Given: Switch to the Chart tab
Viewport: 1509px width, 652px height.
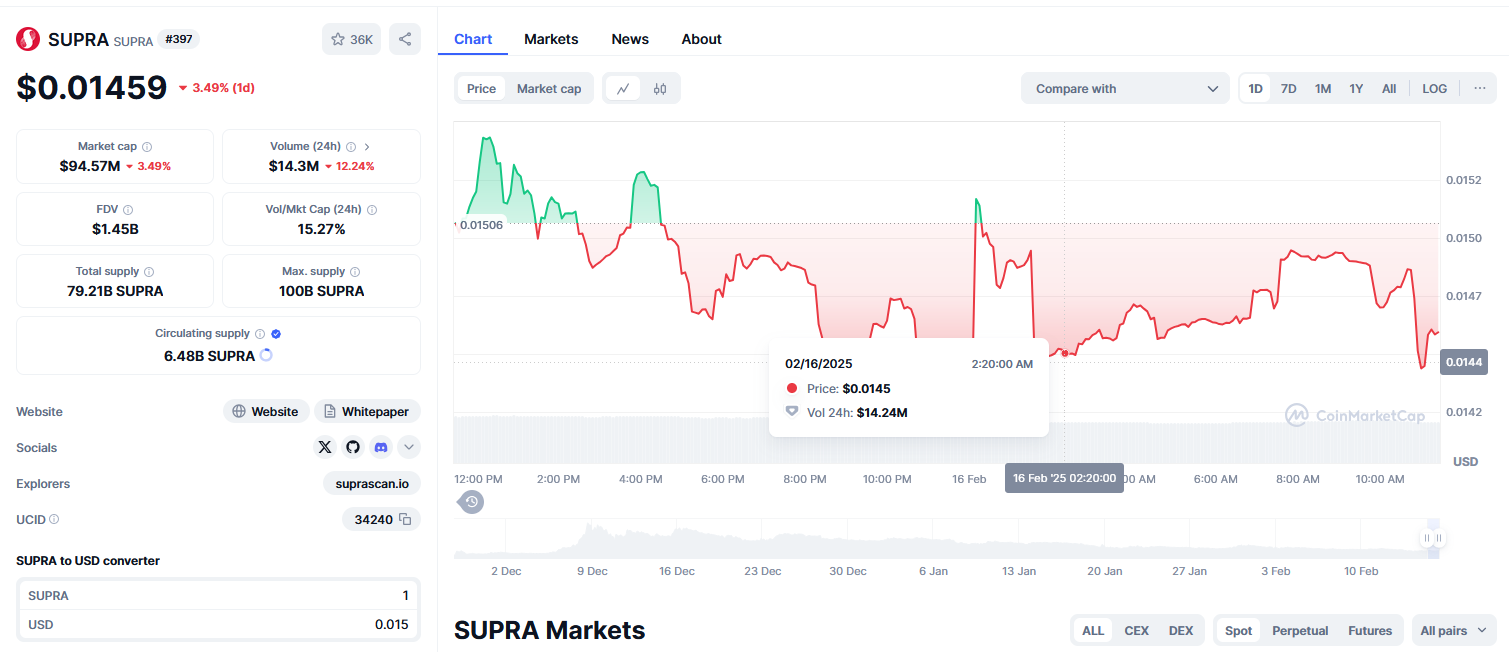Looking at the screenshot, I should (473, 39).
